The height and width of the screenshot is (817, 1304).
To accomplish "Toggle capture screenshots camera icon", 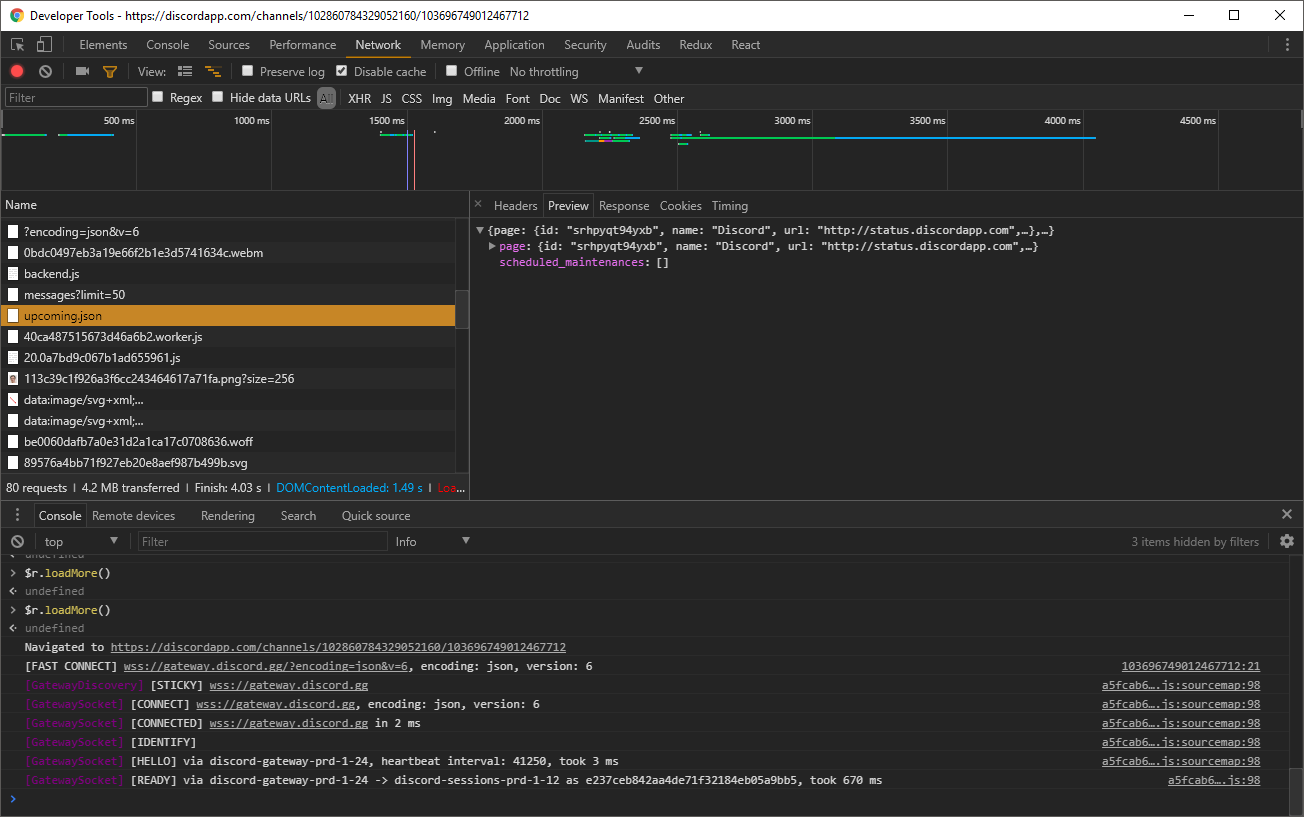I will point(82,71).
